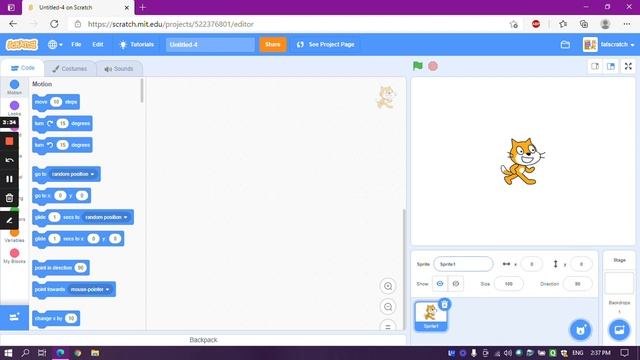640x360 pixels.
Task: Switch to the Sounds tab
Action: click(119, 69)
